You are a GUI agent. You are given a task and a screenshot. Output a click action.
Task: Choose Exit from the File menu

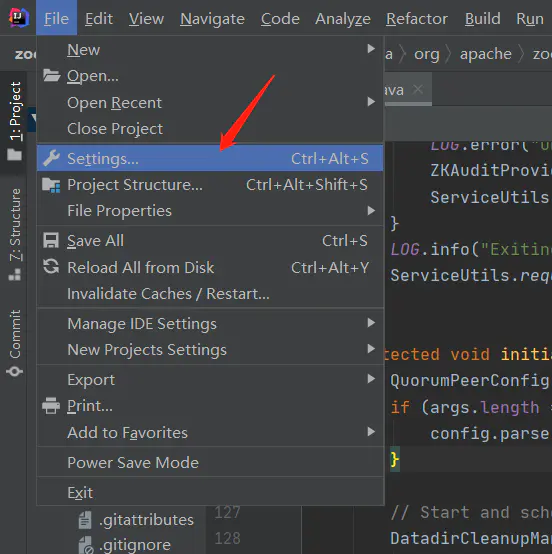(210, 493)
